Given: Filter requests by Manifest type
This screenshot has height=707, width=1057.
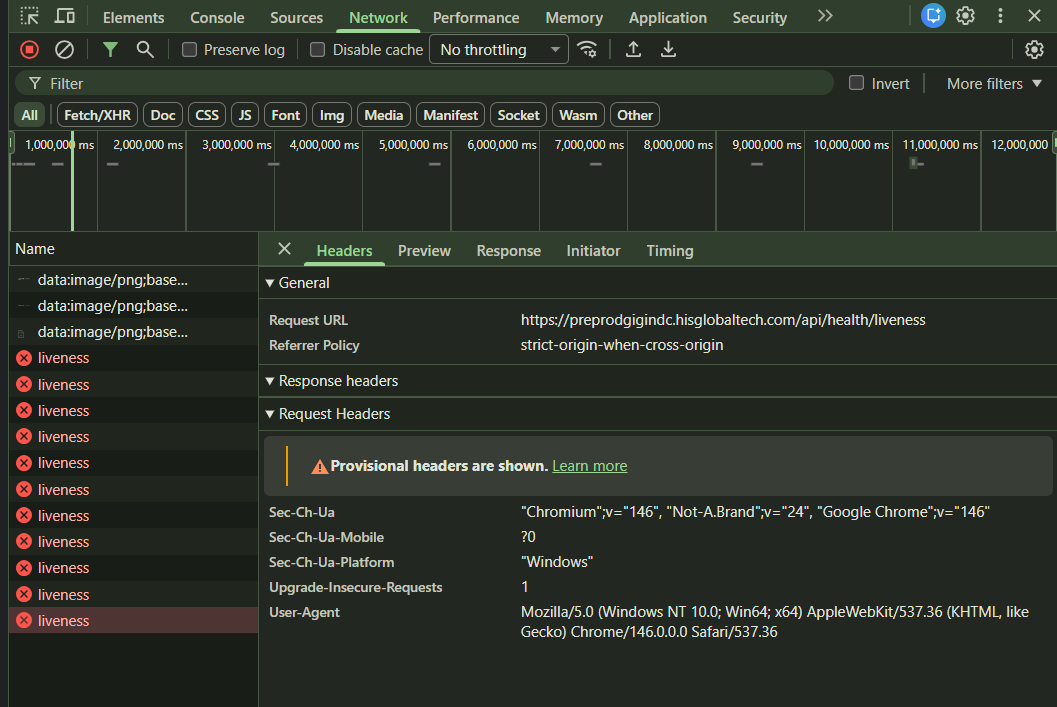Looking at the screenshot, I should [450, 115].
